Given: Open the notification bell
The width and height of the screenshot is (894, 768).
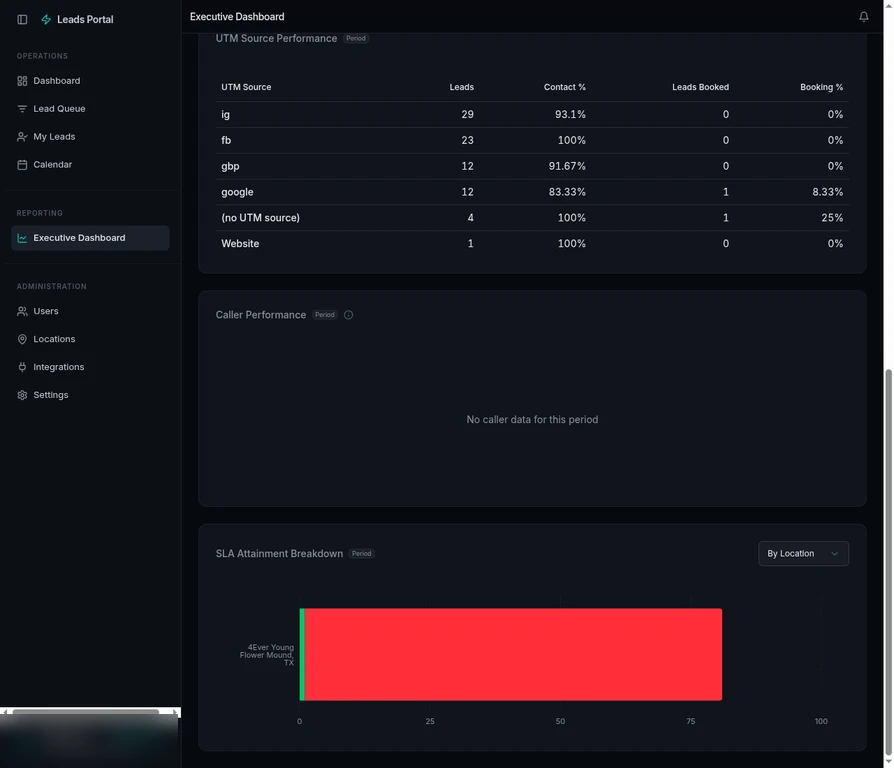Looking at the screenshot, I should pyautogui.click(x=864, y=16).
